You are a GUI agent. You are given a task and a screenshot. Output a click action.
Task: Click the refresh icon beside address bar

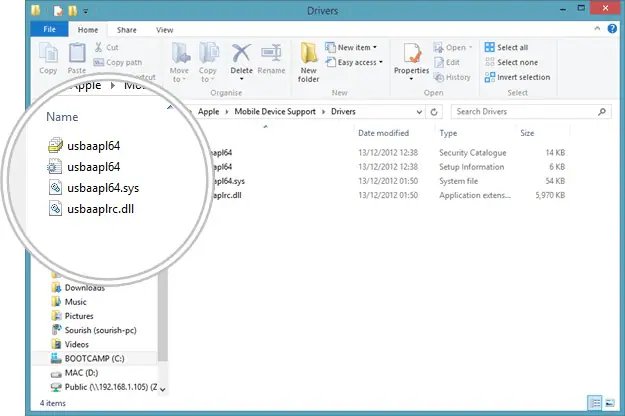(434, 112)
